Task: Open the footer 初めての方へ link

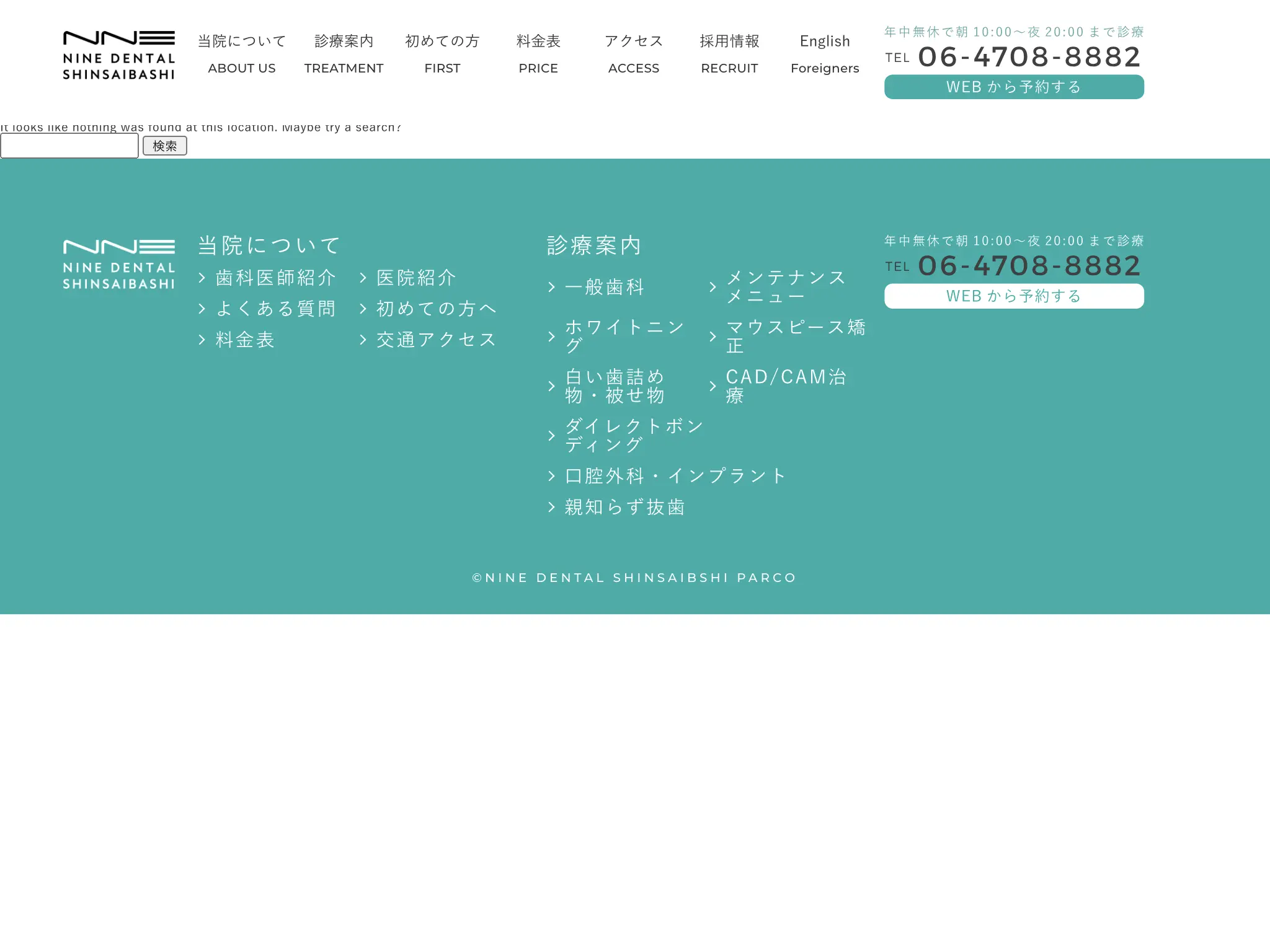Action: tap(437, 309)
